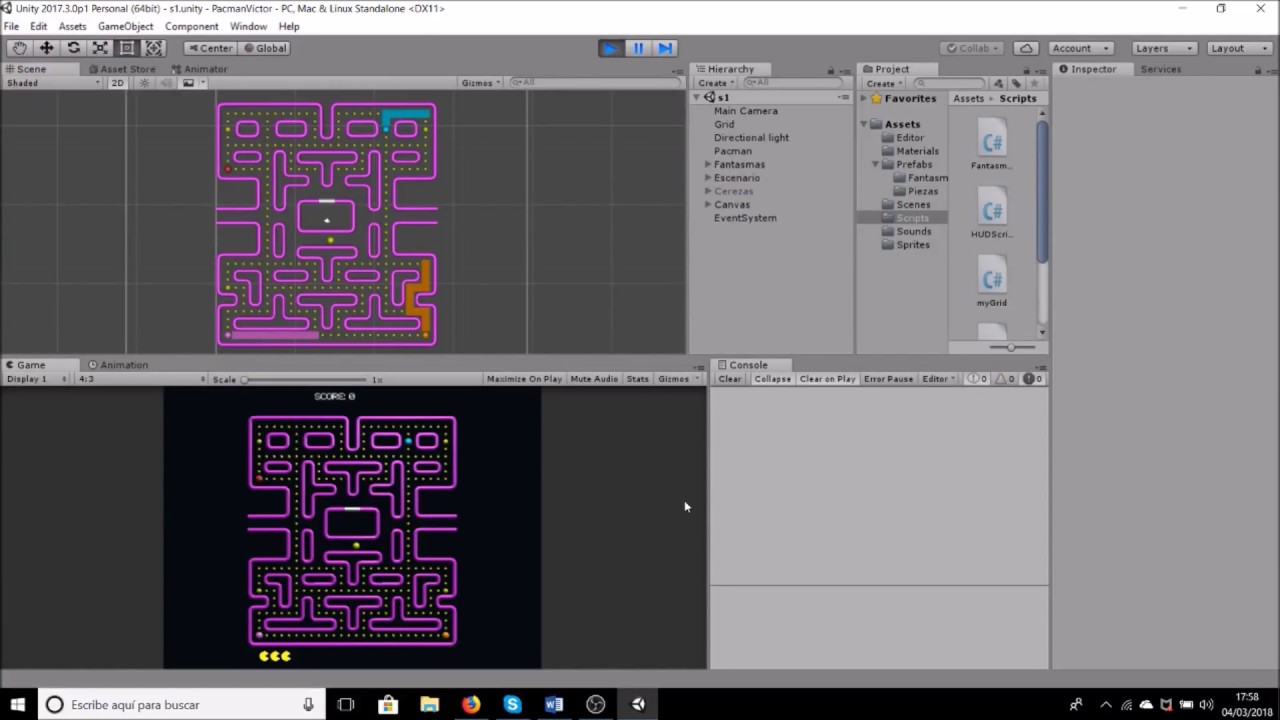Screen dimensions: 1280x720
Task: Enable Maximize On Play
Action: pyautogui.click(x=524, y=379)
